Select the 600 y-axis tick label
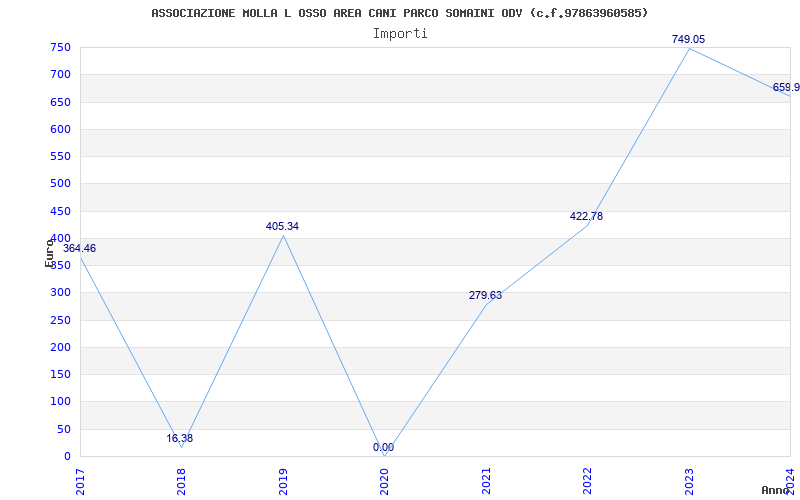The width and height of the screenshot is (800, 500). coord(60,129)
